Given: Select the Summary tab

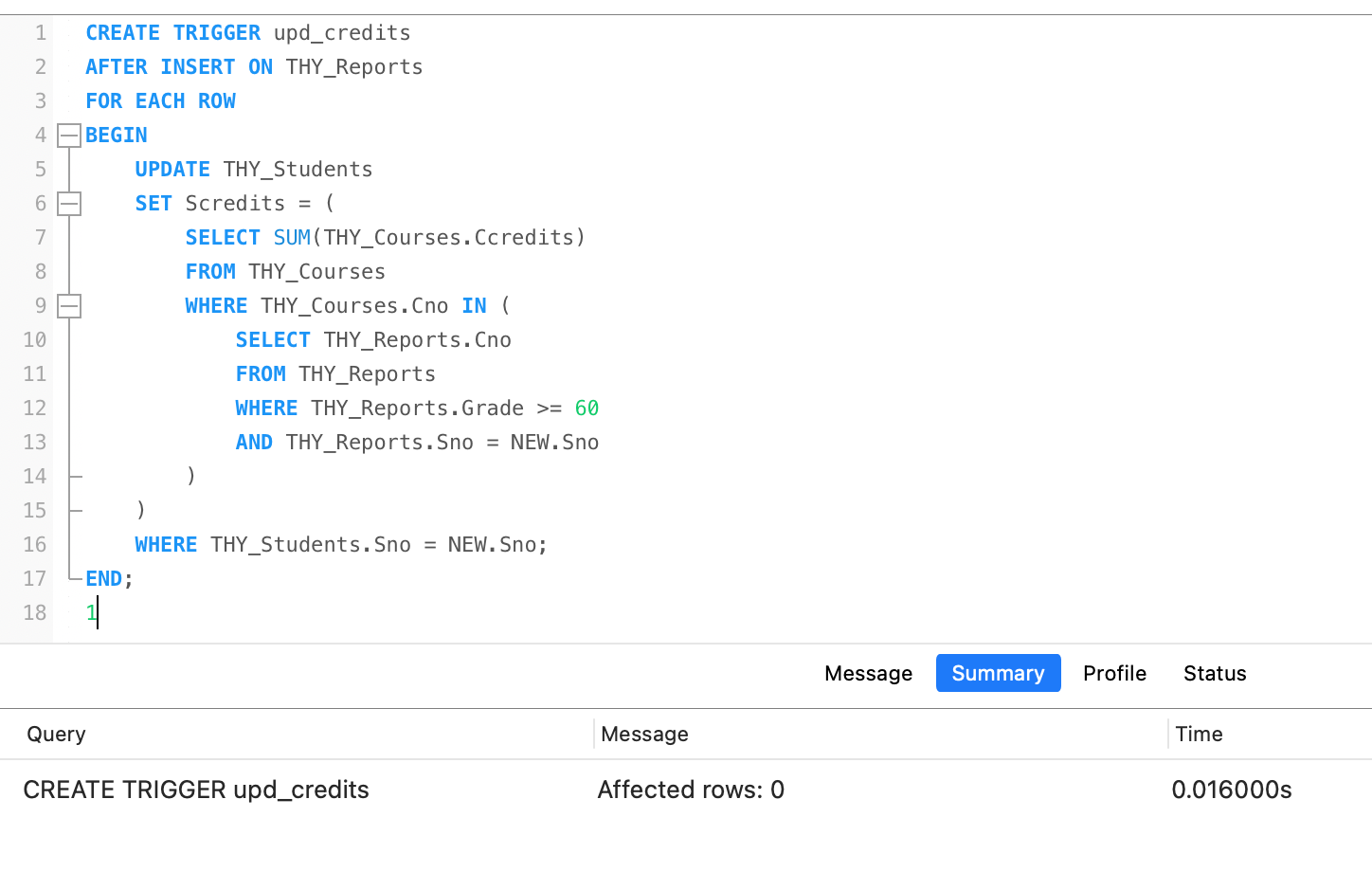Looking at the screenshot, I should [998, 674].
